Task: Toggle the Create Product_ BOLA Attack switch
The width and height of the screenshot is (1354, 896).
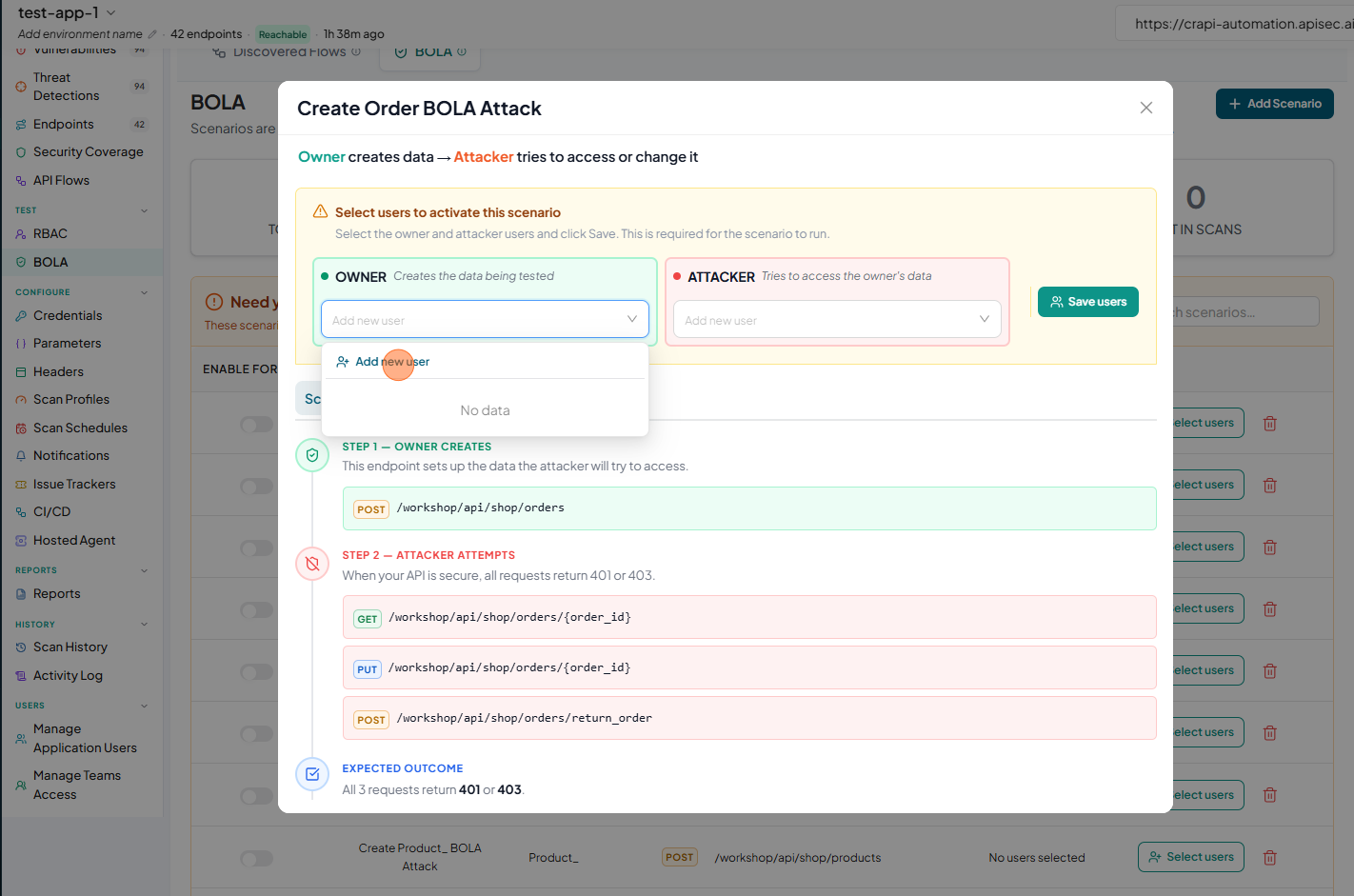Action: [256, 858]
